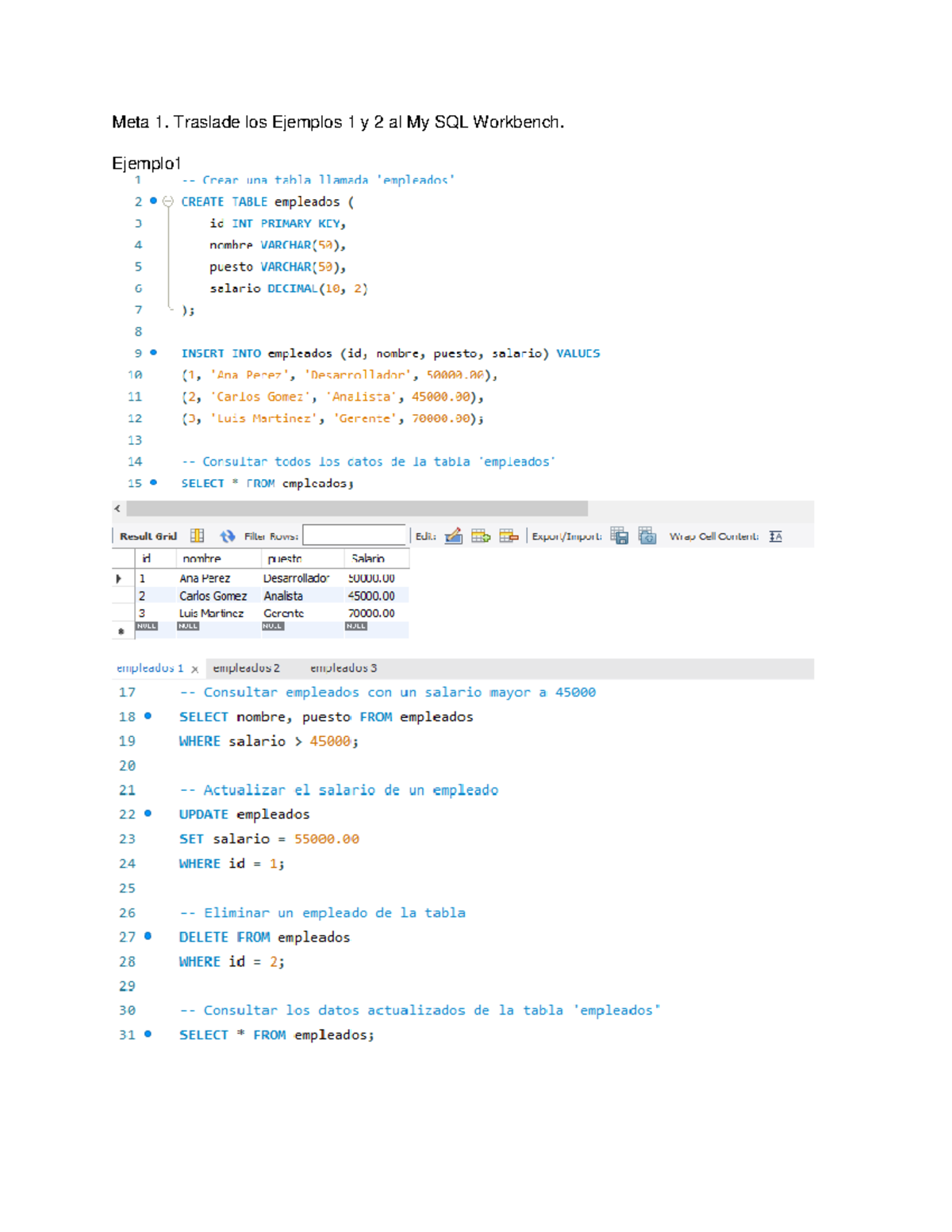
Task: Close the empleados 1 tab
Action: tap(195, 669)
